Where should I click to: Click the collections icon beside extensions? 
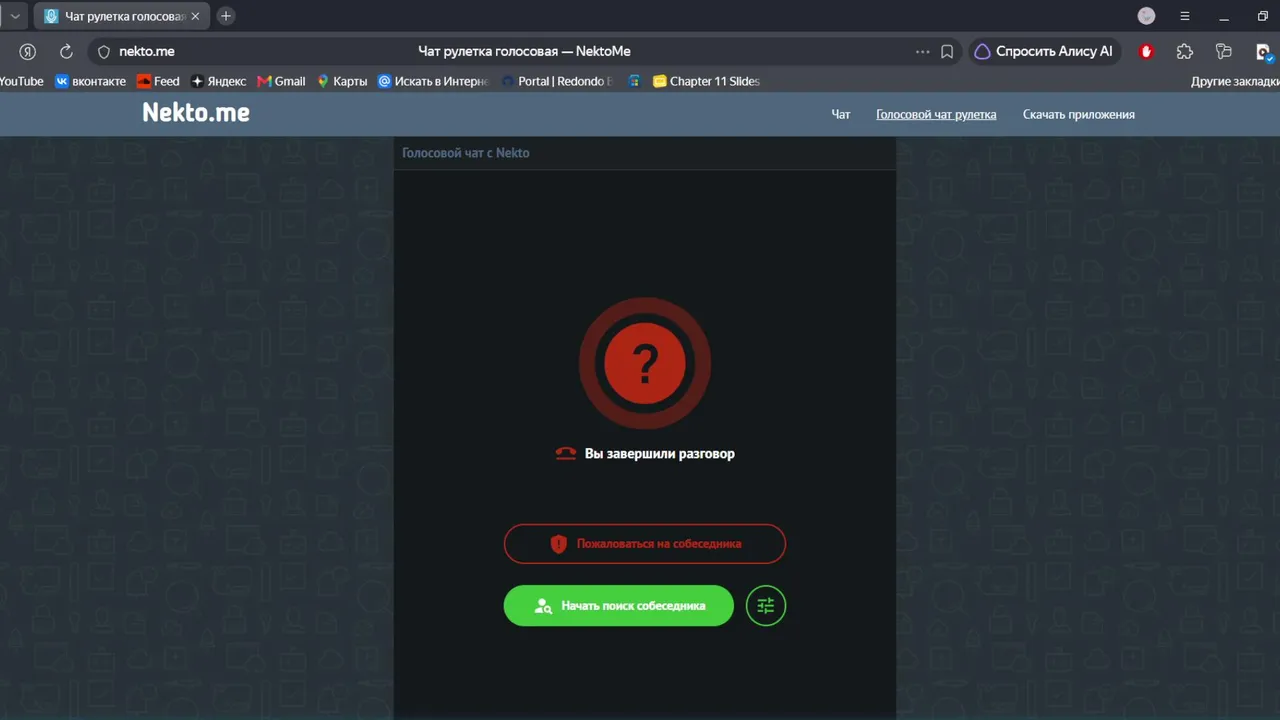point(1223,52)
